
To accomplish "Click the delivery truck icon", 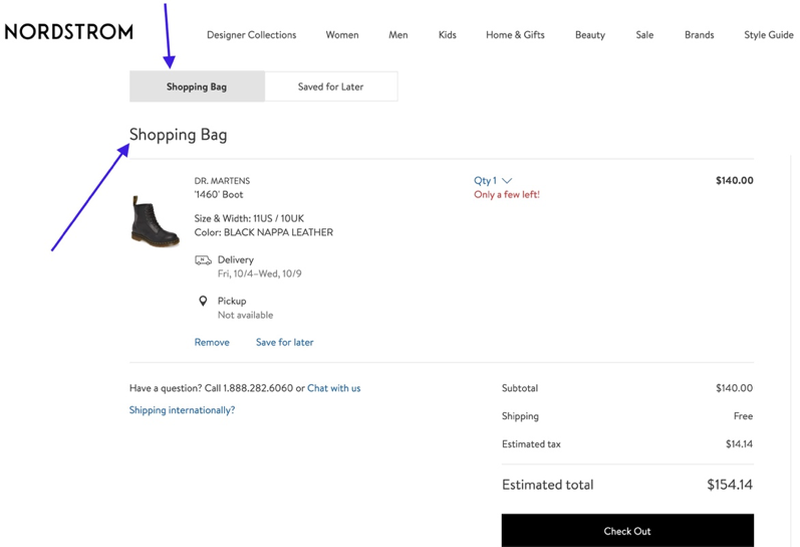I will click(x=203, y=260).
